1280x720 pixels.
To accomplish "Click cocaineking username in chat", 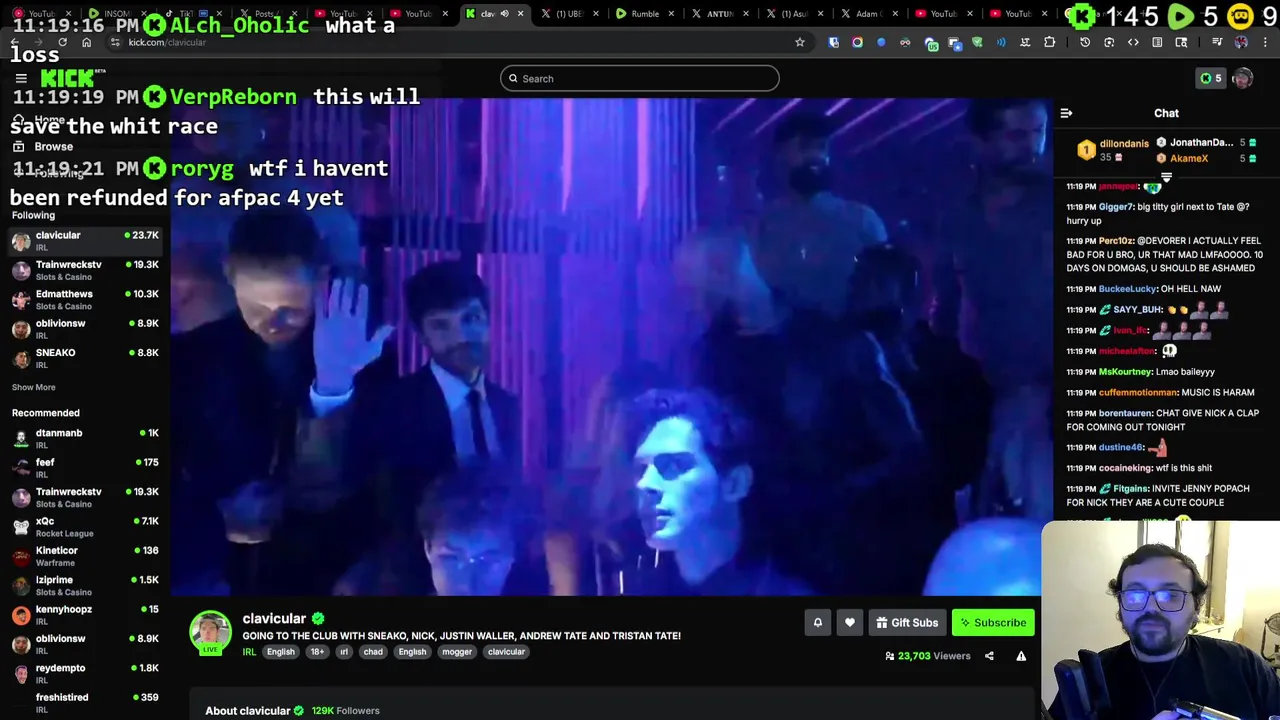I will 1125,468.
